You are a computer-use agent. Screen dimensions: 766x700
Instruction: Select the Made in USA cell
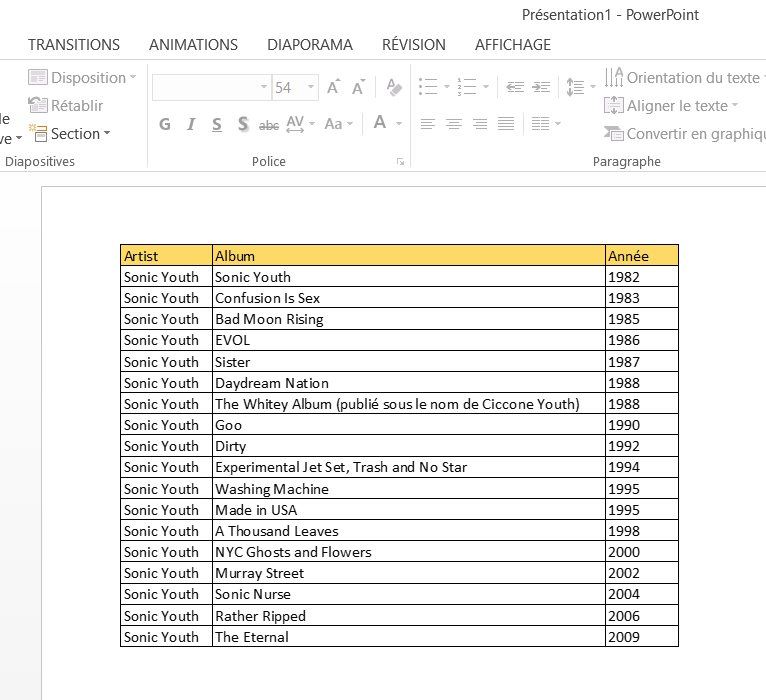pyautogui.click(x=409, y=509)
